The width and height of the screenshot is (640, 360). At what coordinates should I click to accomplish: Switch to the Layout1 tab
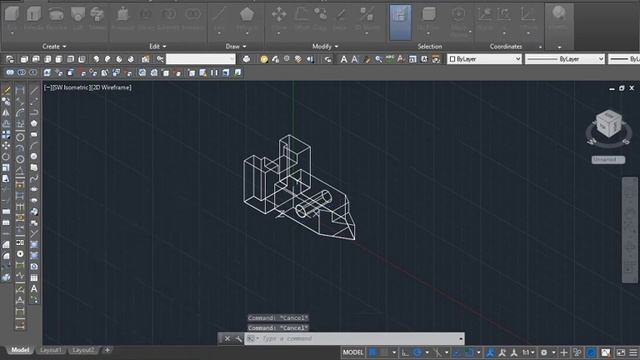pos(51,350)
